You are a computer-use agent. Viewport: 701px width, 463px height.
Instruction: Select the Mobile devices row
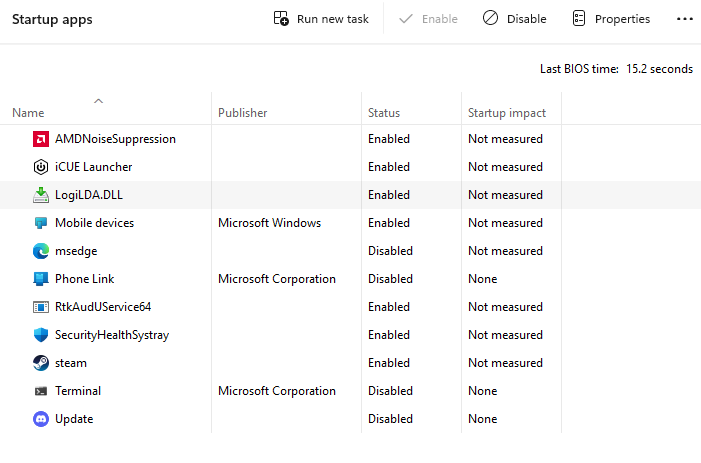[350, 223]
